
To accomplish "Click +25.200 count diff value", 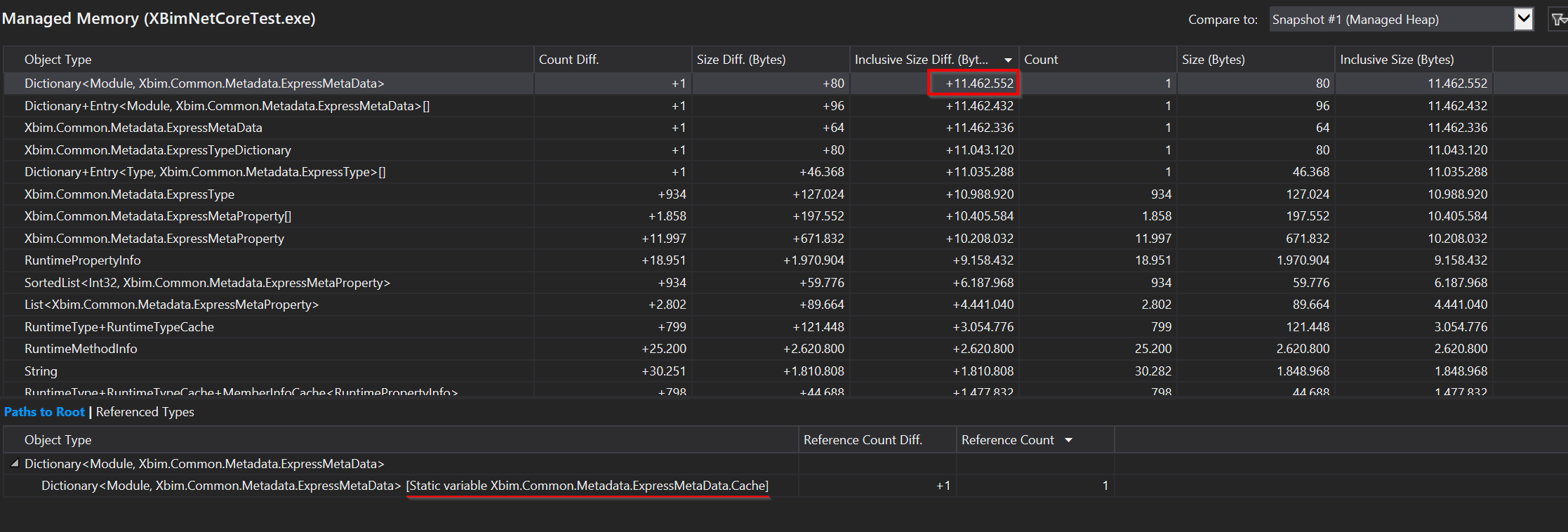I will point(663,349).
